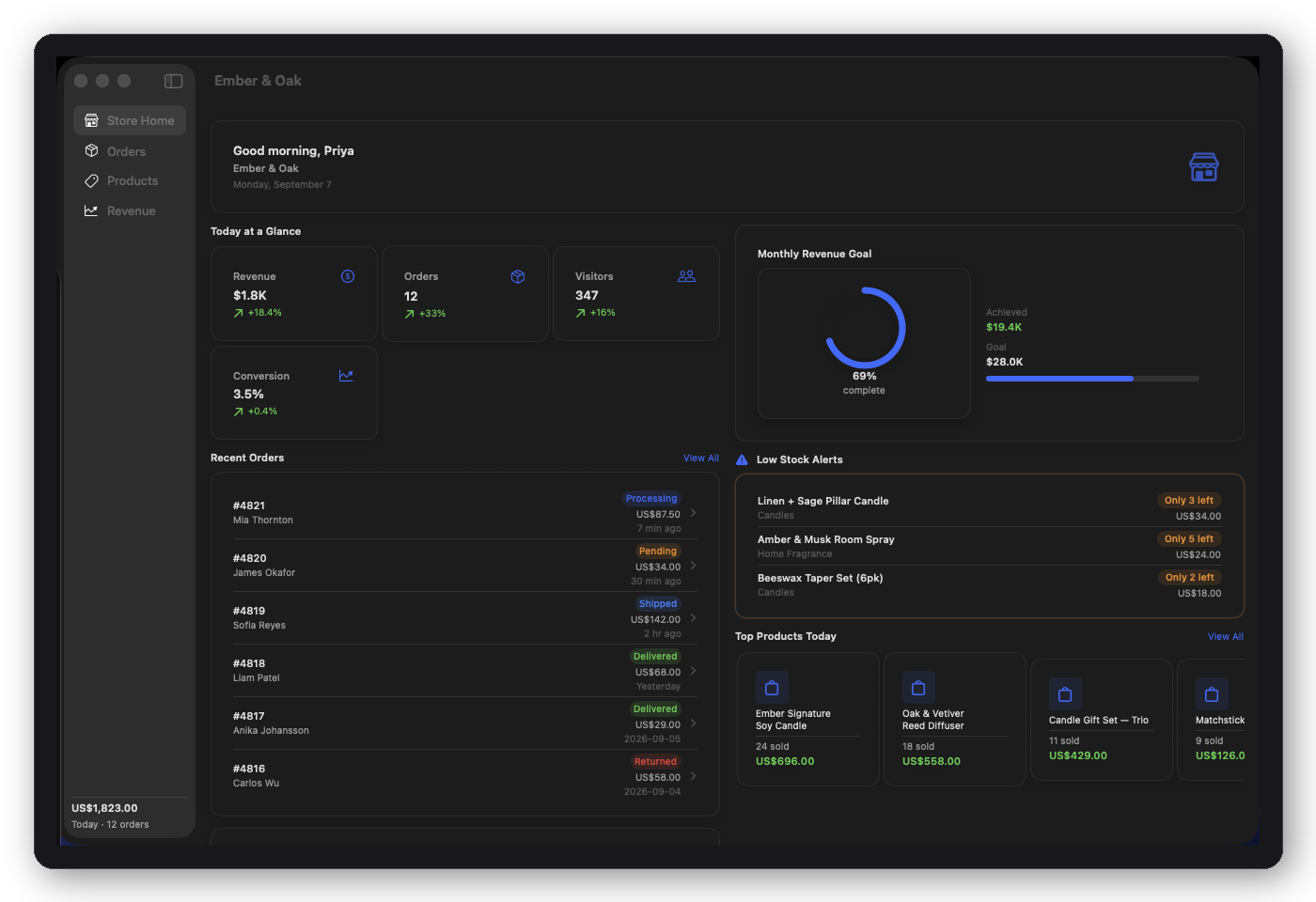Click the Pending badge on order #4820
1316x902 pixels.
(x=658, y=552)
